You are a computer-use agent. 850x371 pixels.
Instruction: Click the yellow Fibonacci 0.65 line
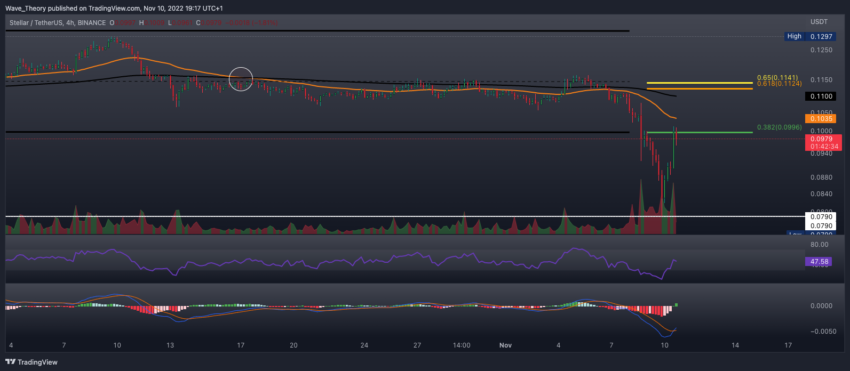point(699,84)
